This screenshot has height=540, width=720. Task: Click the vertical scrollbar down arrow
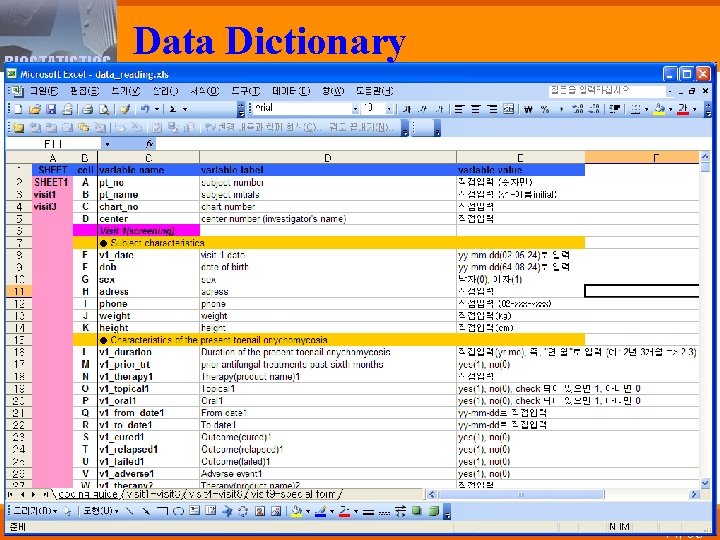(x=705, y=483)
